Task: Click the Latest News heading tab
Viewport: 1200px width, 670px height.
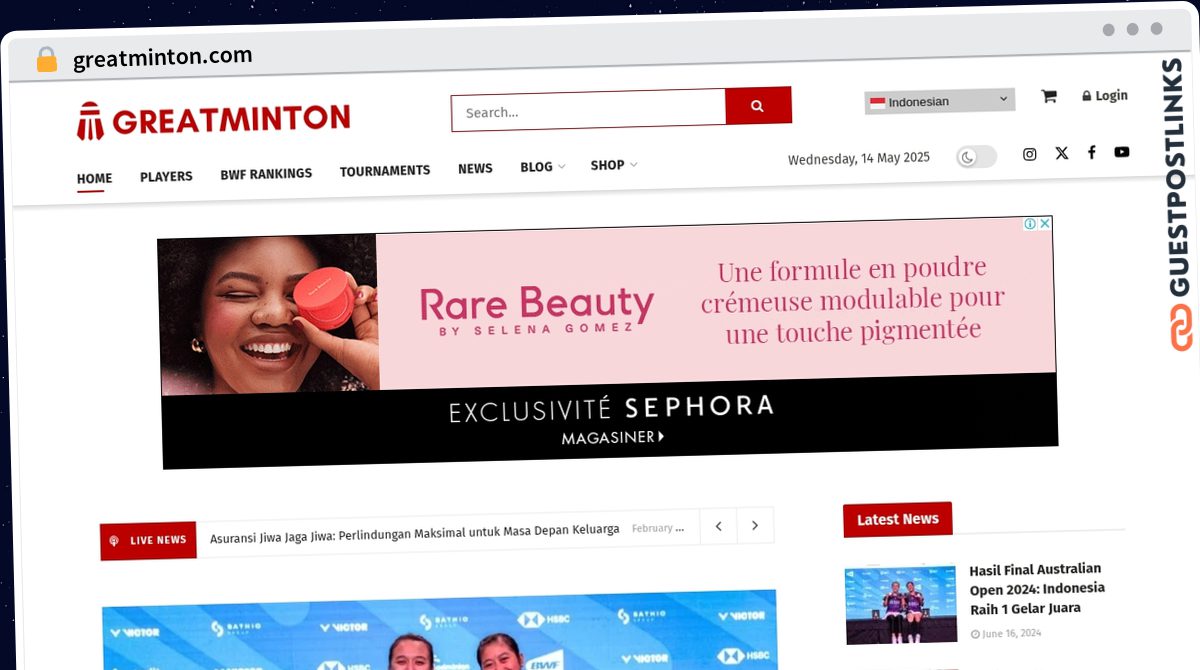Action: [897, 519]
